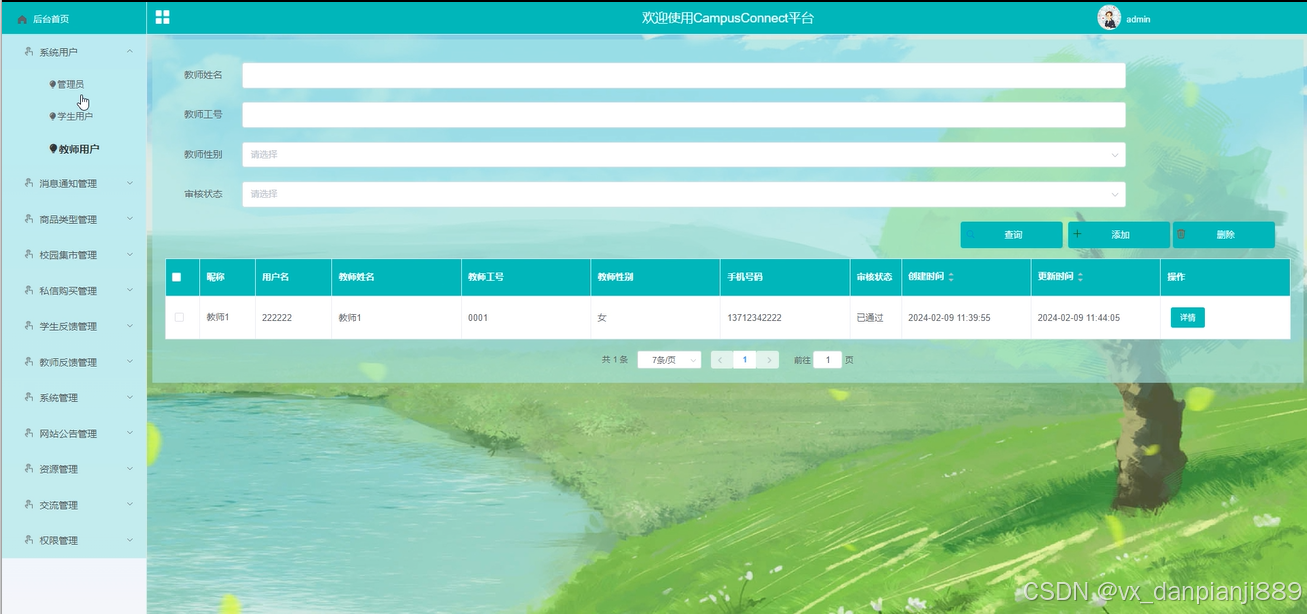Click the user icon beside 教师反馈管理
This screenshot has width=1307, height=614.
(28, 362)
